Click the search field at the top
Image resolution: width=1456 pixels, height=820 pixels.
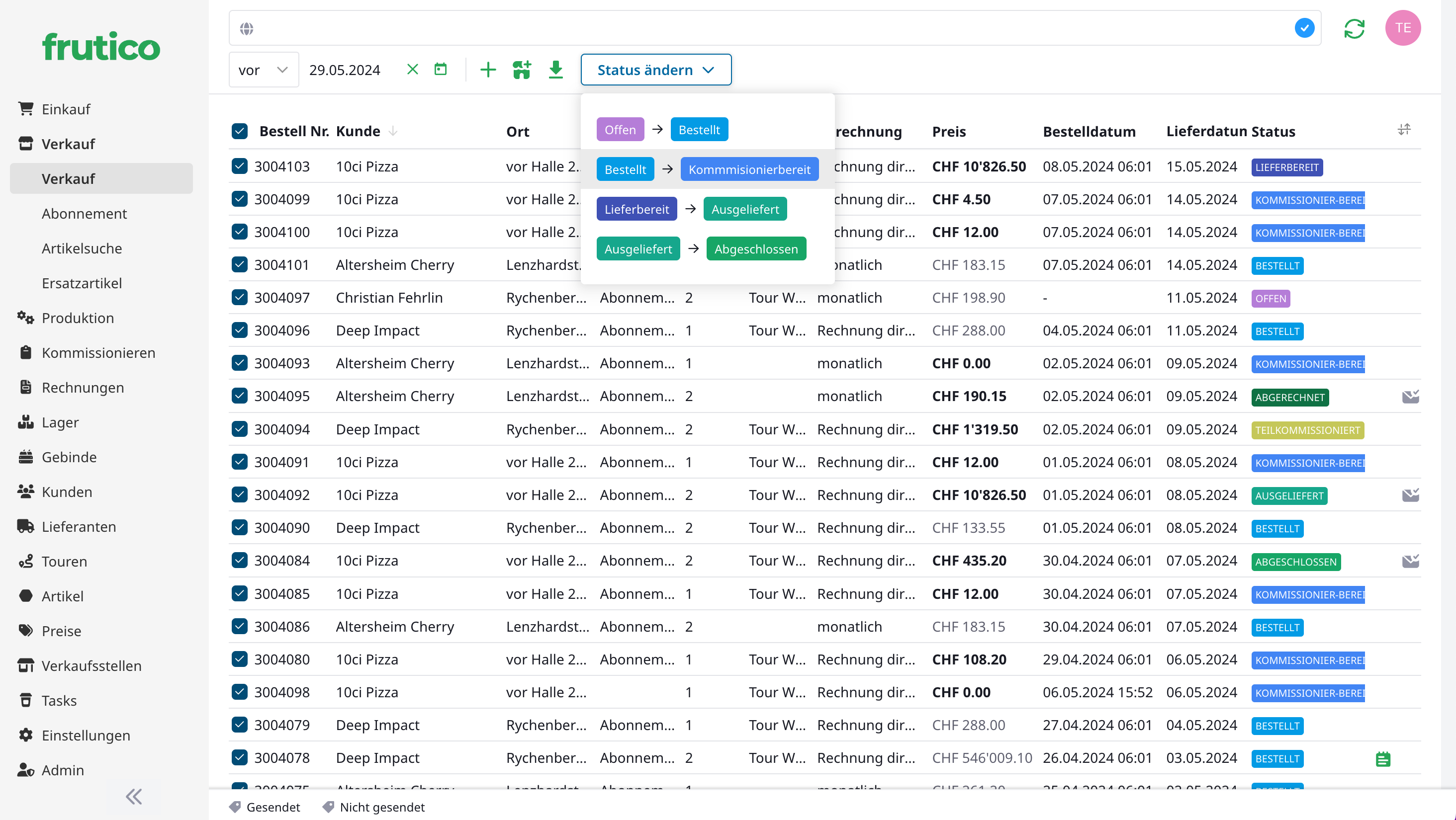(x=763, y=28)
